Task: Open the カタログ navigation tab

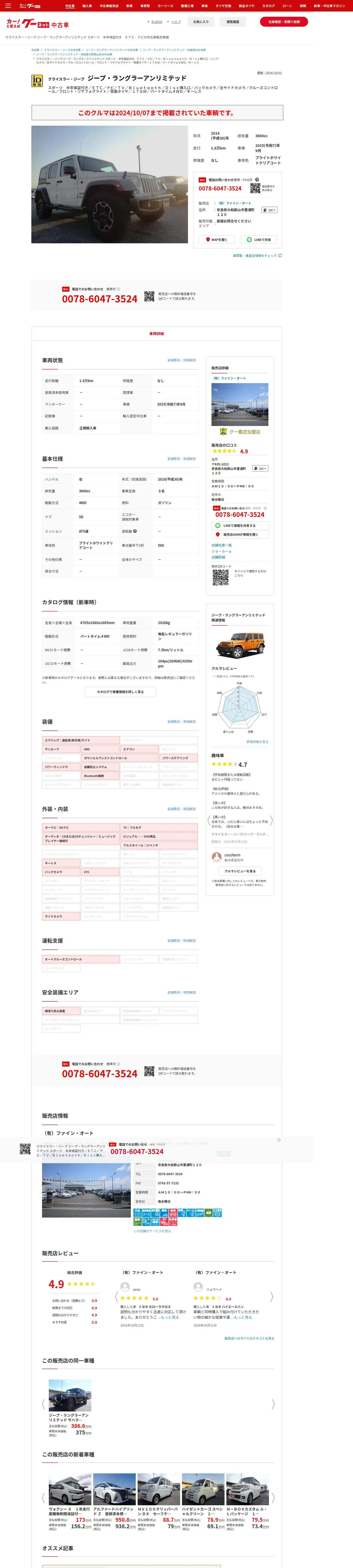Action: pos(268,5)
